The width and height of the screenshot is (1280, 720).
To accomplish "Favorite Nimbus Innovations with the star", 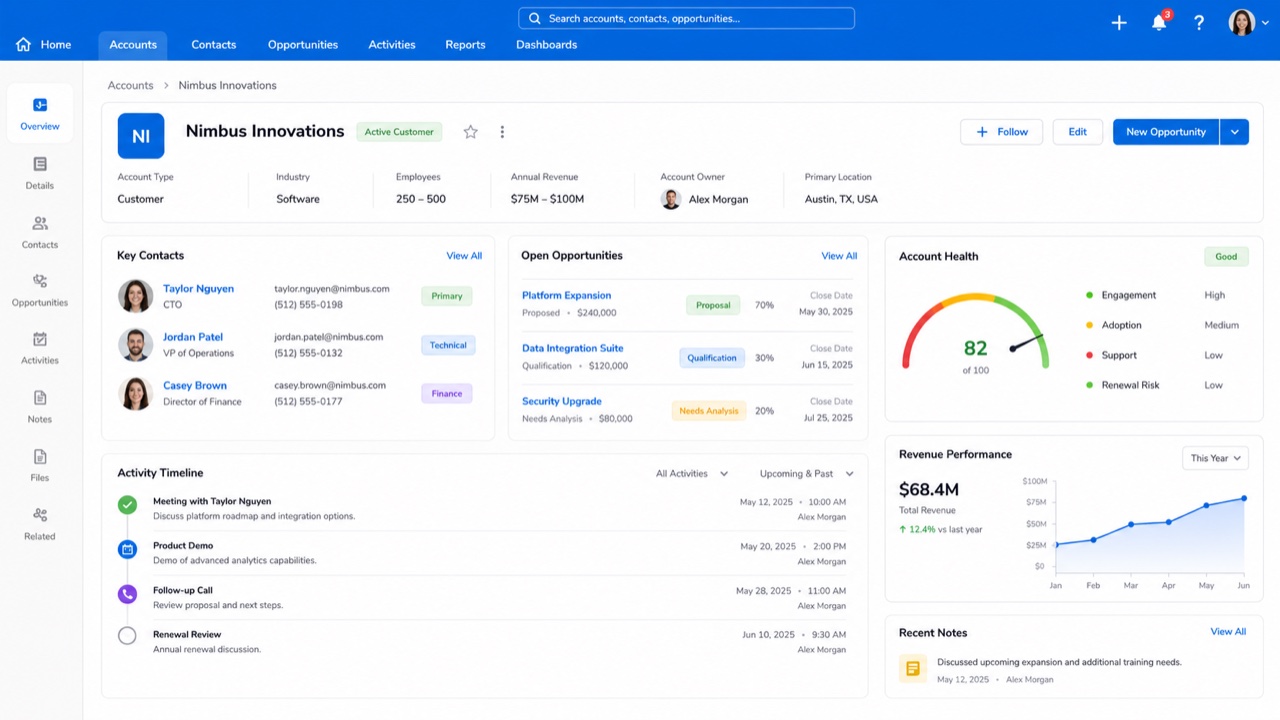I will pyautogui.click(x=470, y=132).
